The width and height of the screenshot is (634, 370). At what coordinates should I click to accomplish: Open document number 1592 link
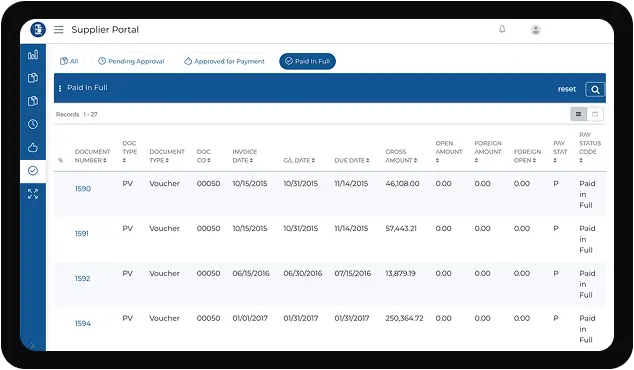(82, 278)
